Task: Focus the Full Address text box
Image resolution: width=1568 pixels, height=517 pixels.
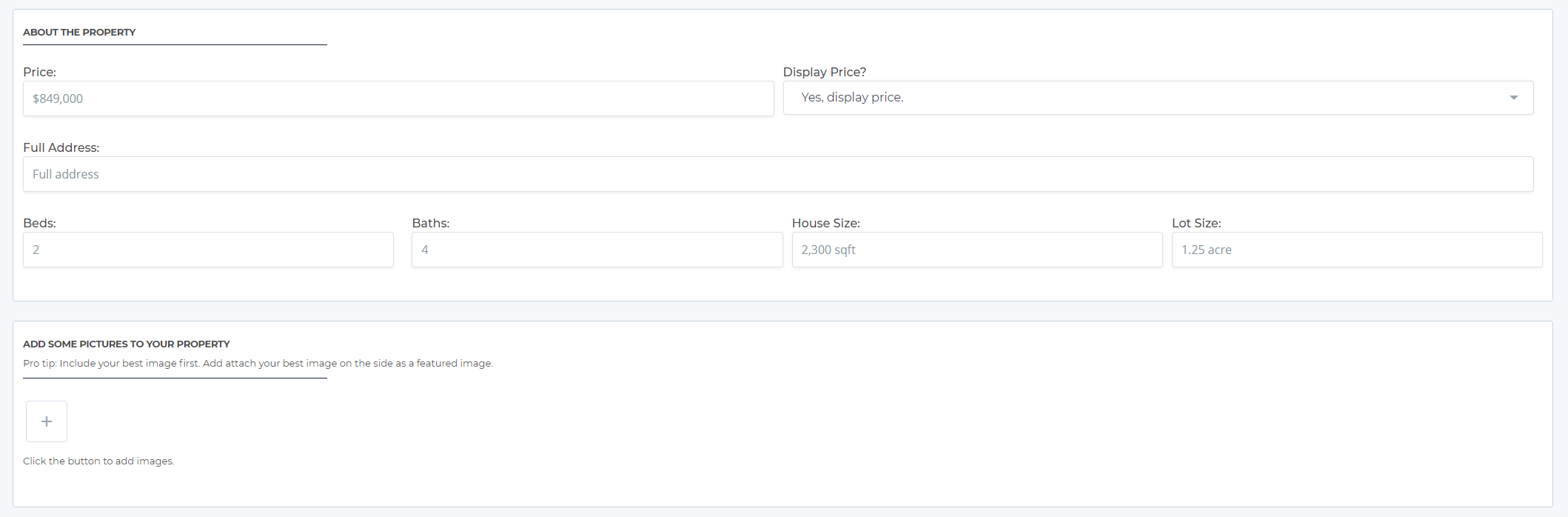Action: (x=778, y=174)
